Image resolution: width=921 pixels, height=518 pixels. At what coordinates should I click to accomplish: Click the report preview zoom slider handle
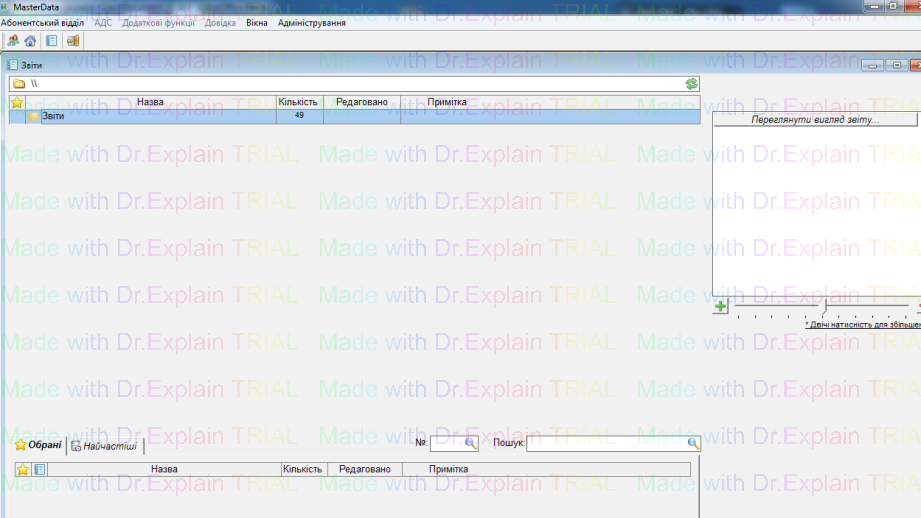[x=824, y=306]
